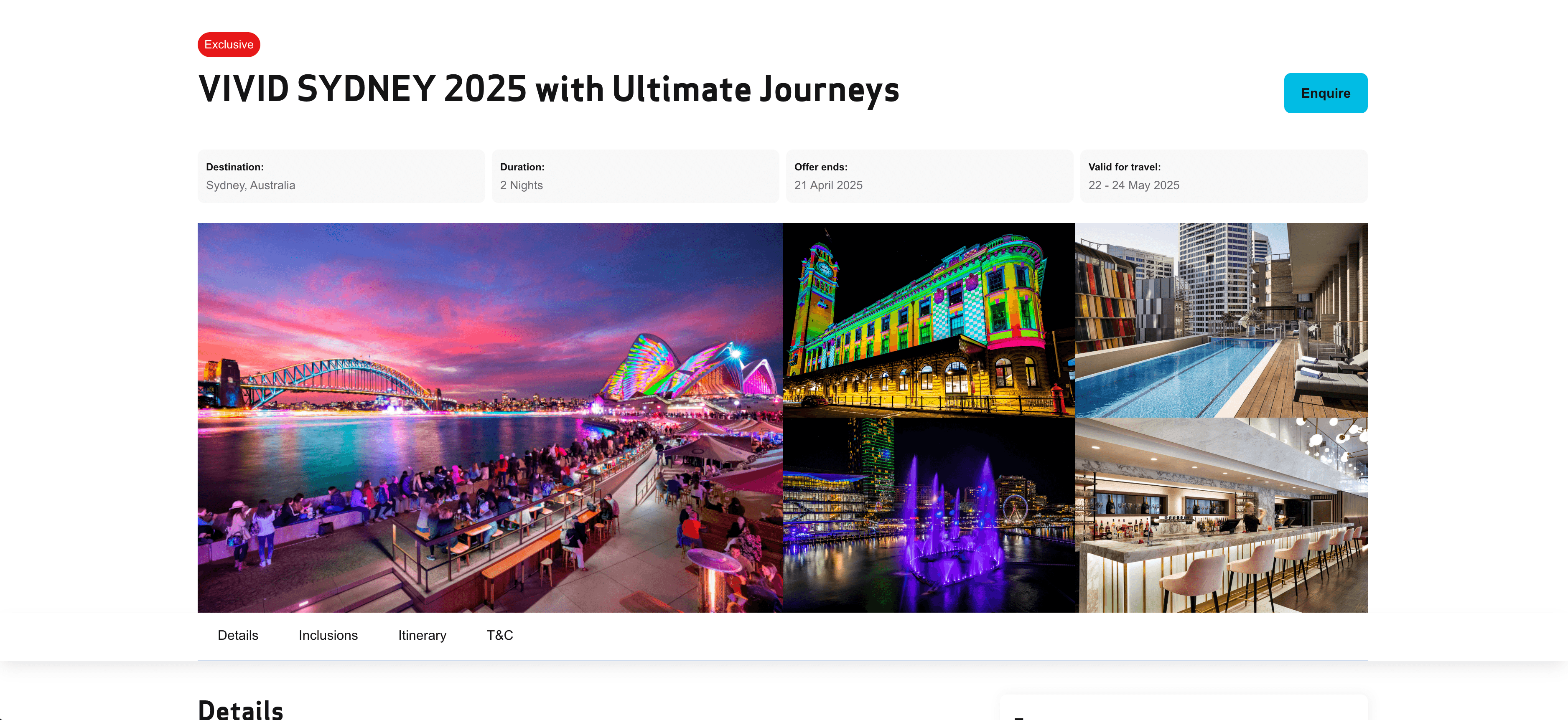Click the 'Duration:' label
The height and width of the screenshot is (720, 1568).
522,167
